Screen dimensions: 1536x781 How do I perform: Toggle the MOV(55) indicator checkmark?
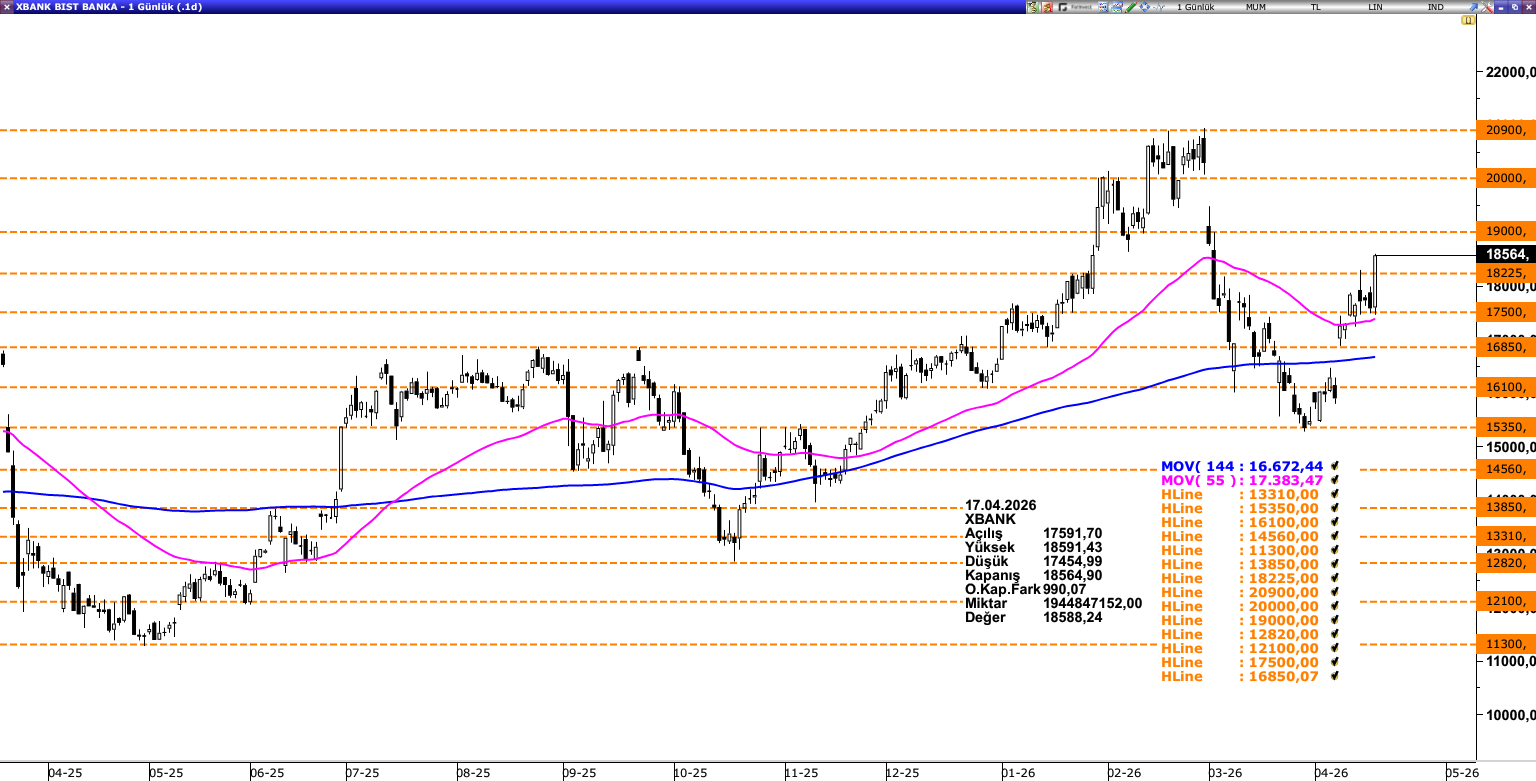pos(1334,480)
